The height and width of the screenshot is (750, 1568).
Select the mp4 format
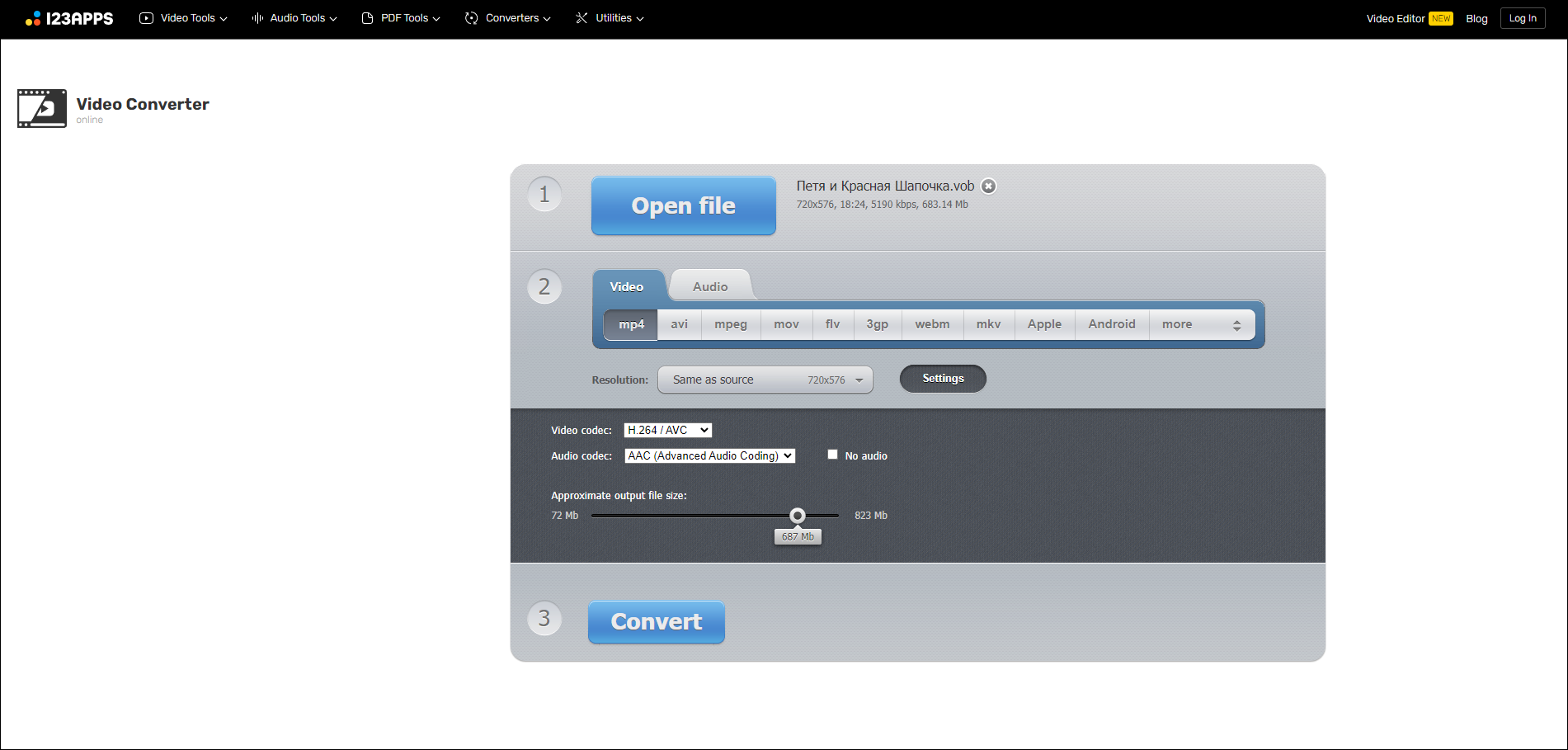[x=631, y=324]
